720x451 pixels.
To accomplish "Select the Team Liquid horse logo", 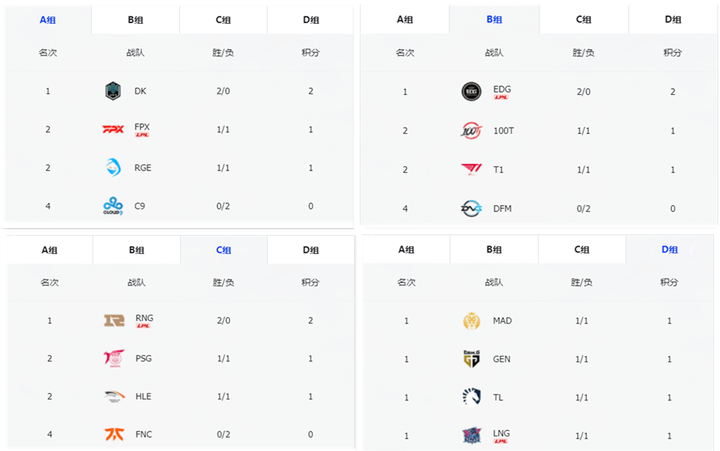I will (x=472, y=397).
